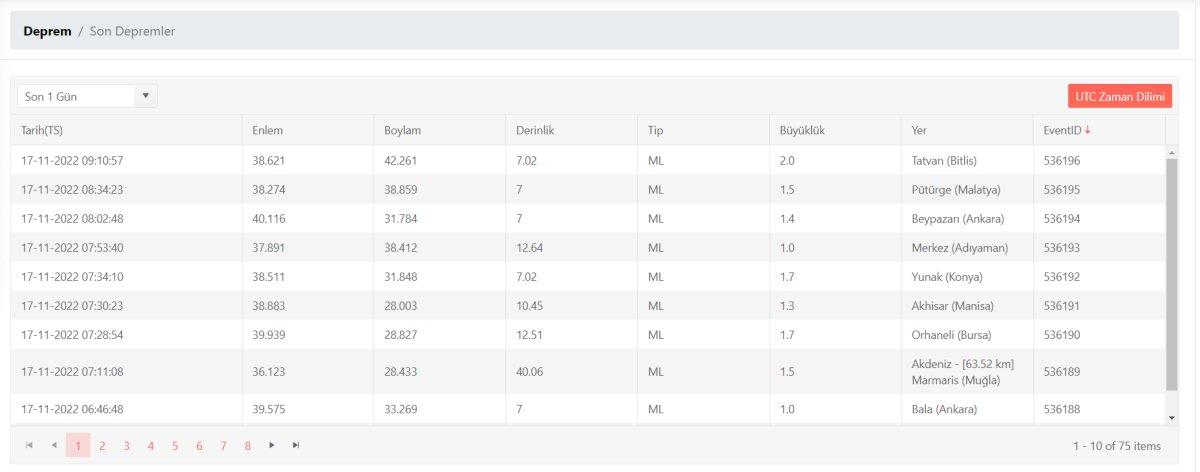The image size is (1200, 472).
Task: Click the Deprem breadcrumb link
Action: 47,31
